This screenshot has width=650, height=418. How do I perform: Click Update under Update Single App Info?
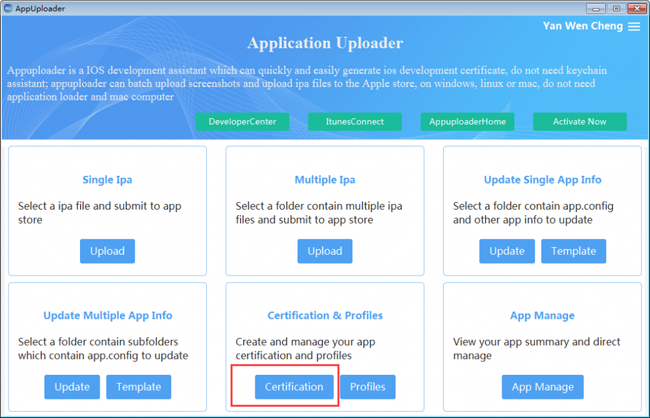[507, 251]
